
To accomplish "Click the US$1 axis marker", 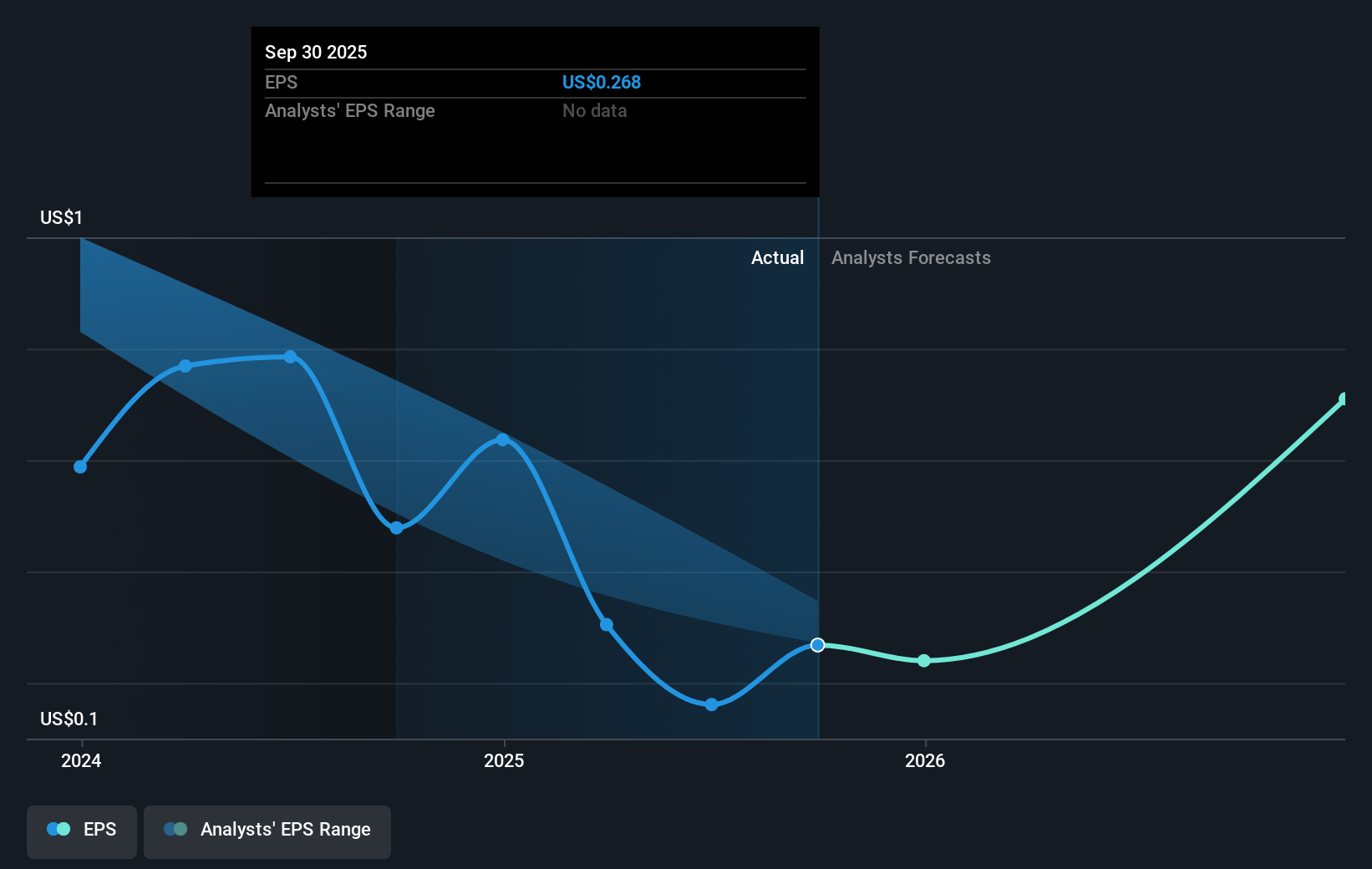I will (x=60, y=217).
